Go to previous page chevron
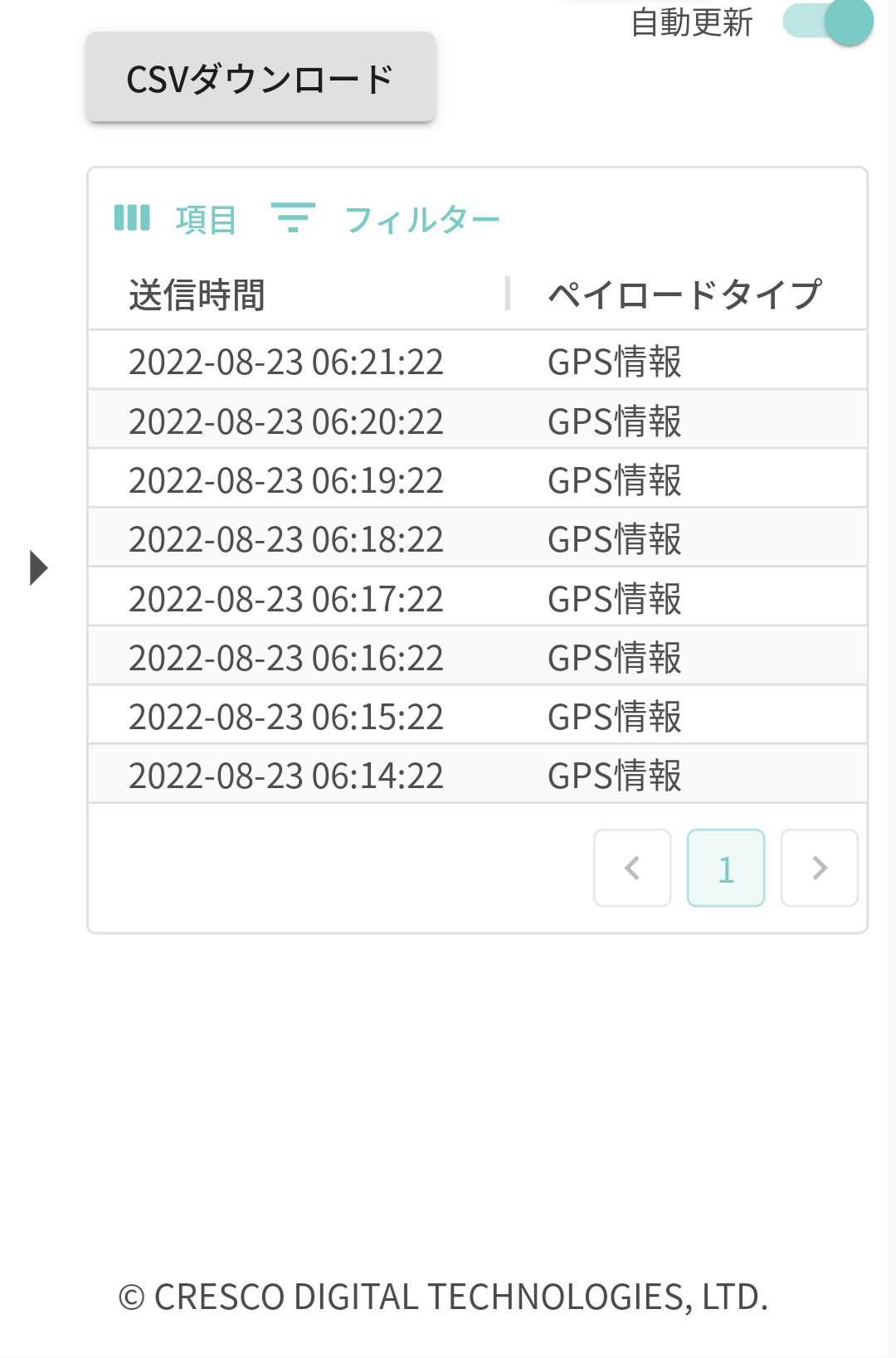 pyautogui.click(x=632, y=868)
